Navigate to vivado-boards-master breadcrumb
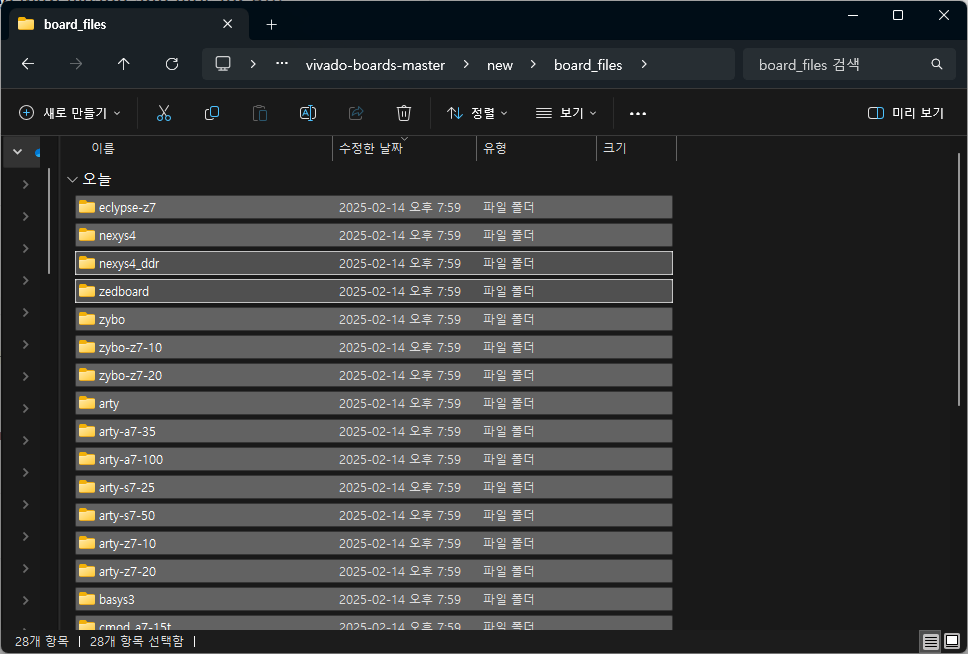Viewport: 968px width, 654px height. coord(375,65)
